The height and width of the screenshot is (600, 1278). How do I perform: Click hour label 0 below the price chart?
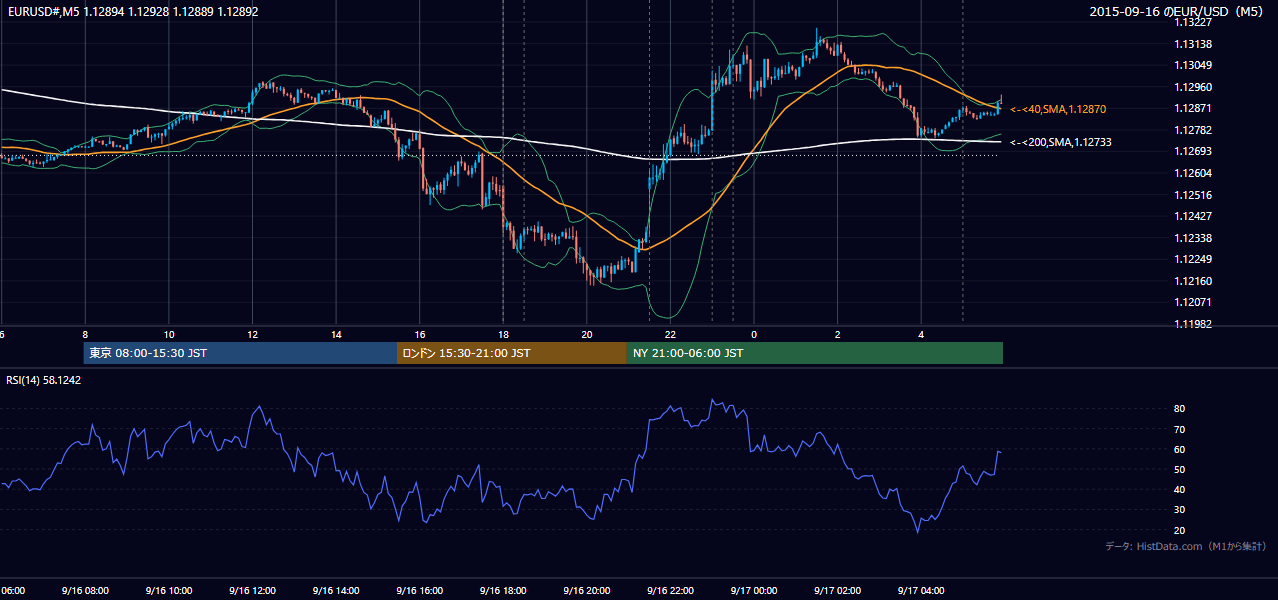click(x=754, y=334)
